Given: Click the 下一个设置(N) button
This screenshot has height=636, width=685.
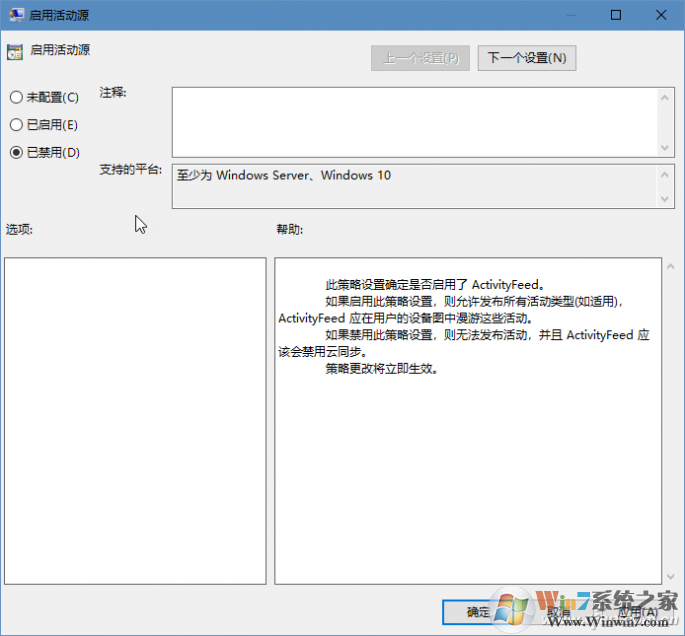Looking at the screenshot, I should point(527,58).
